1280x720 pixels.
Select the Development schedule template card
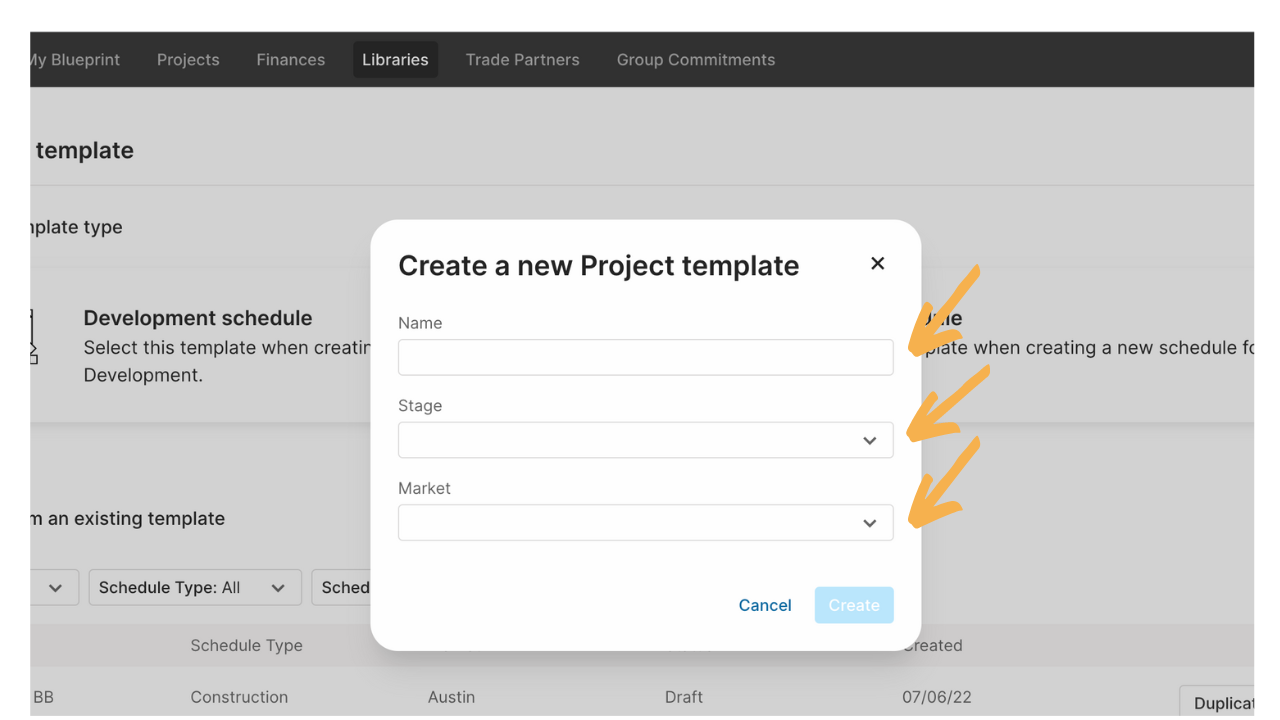pyautogui.click(x=200, y=346)
